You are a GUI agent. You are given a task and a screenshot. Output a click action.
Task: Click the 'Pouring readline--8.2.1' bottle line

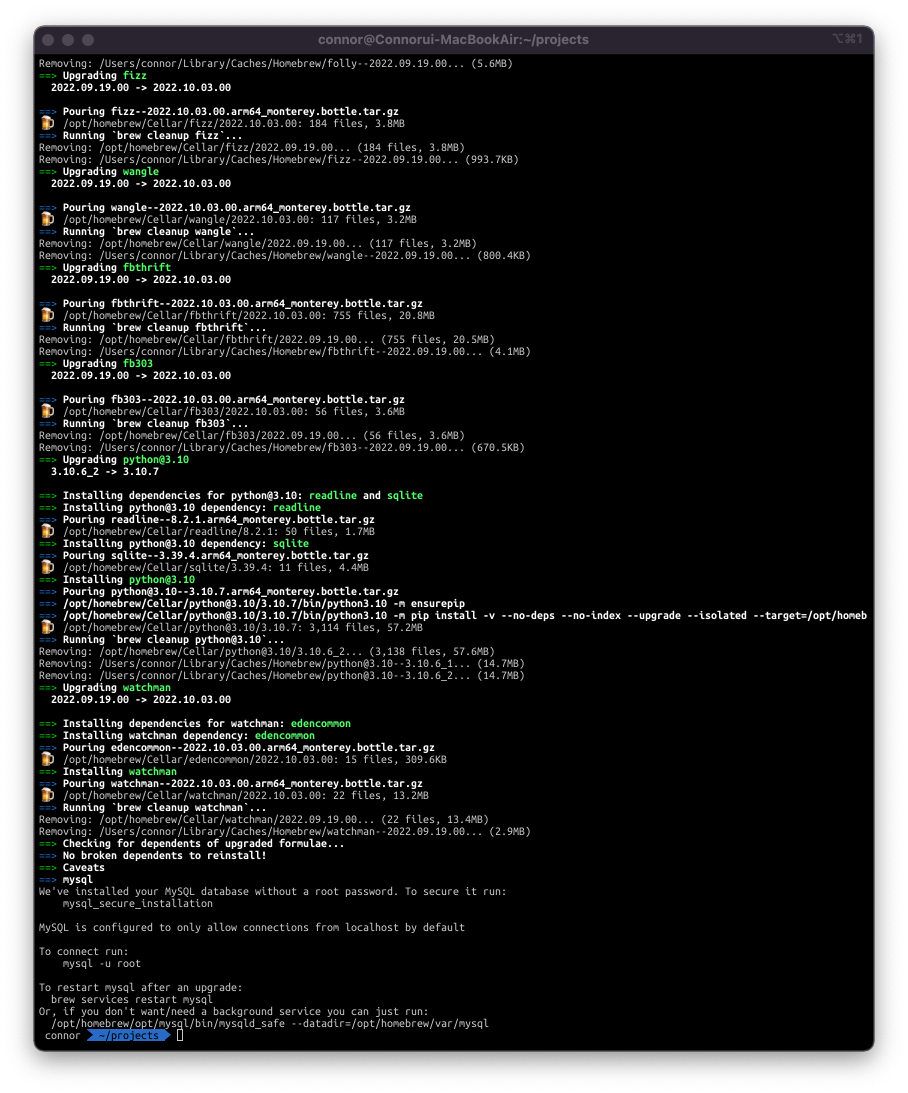[207, 519]
